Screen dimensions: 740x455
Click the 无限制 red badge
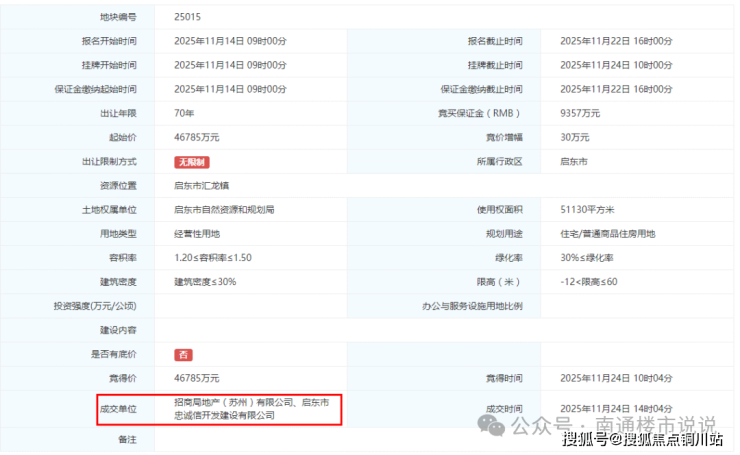tap(192, 162)
